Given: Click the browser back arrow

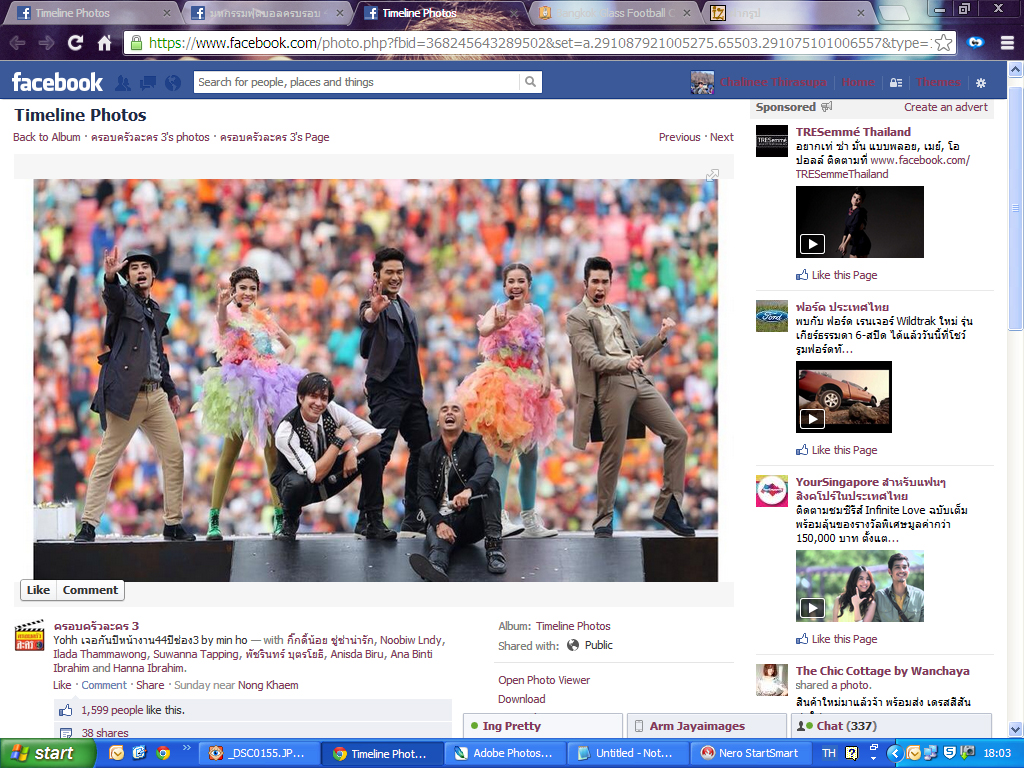Looking at the screenshot, I should (x=18, y=43).
